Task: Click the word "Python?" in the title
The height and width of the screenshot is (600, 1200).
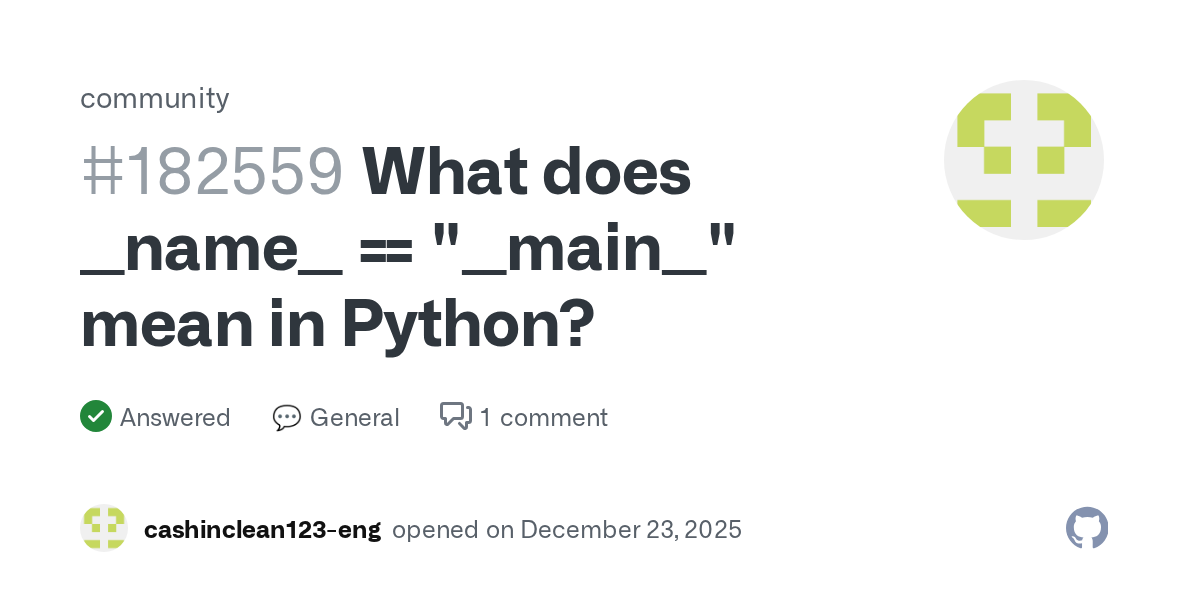Action: (x=467, y=325)
